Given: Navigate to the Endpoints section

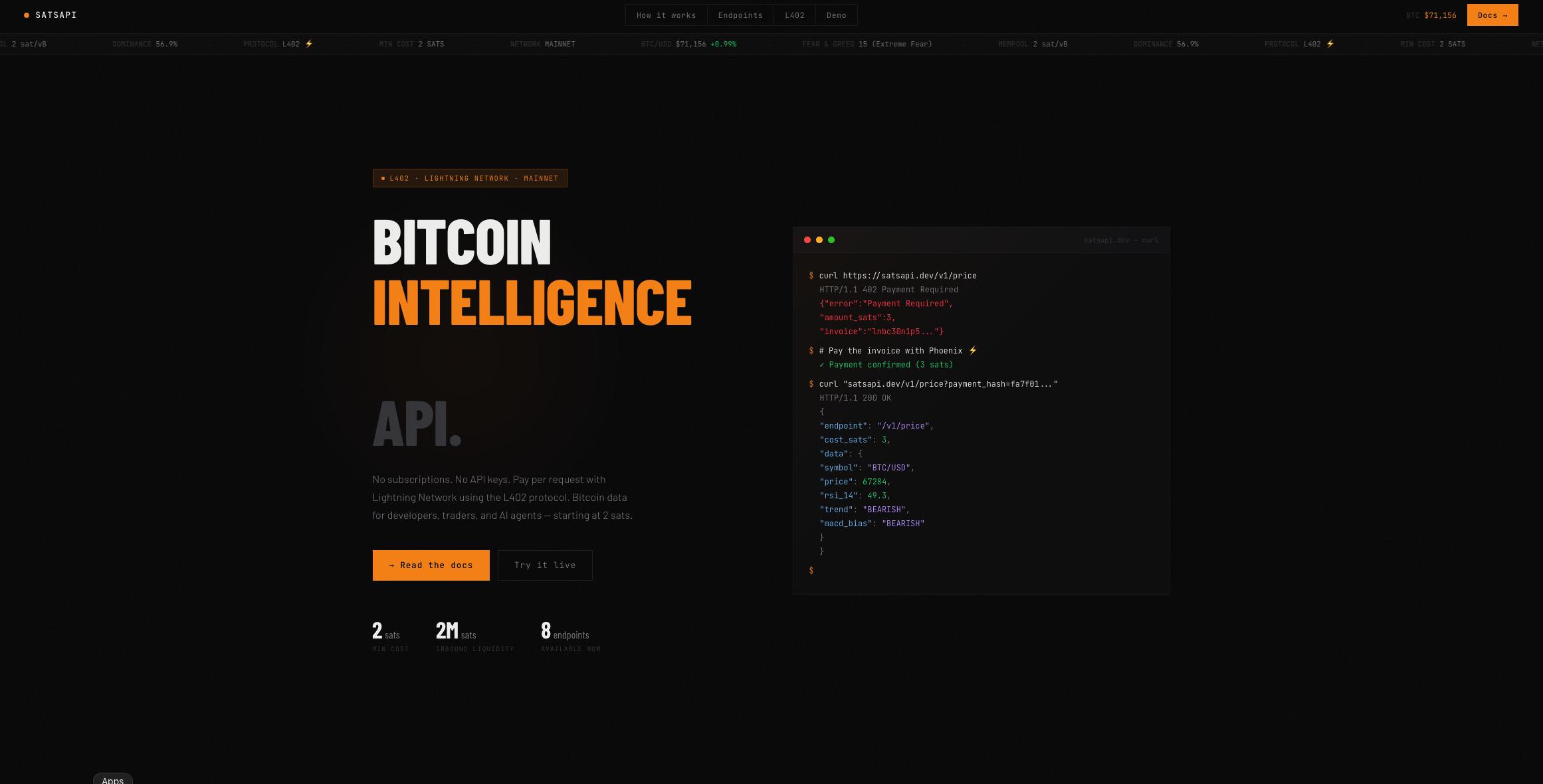Looking at the screenshot, I should tap(740, 15).
